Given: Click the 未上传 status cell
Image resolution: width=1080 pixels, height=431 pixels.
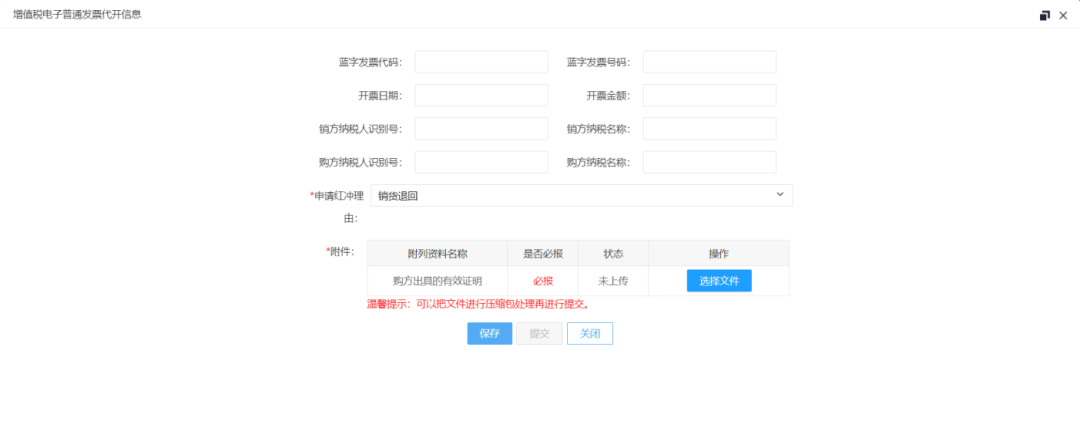Looking at the screenshot, I should (x=613, y=281).
